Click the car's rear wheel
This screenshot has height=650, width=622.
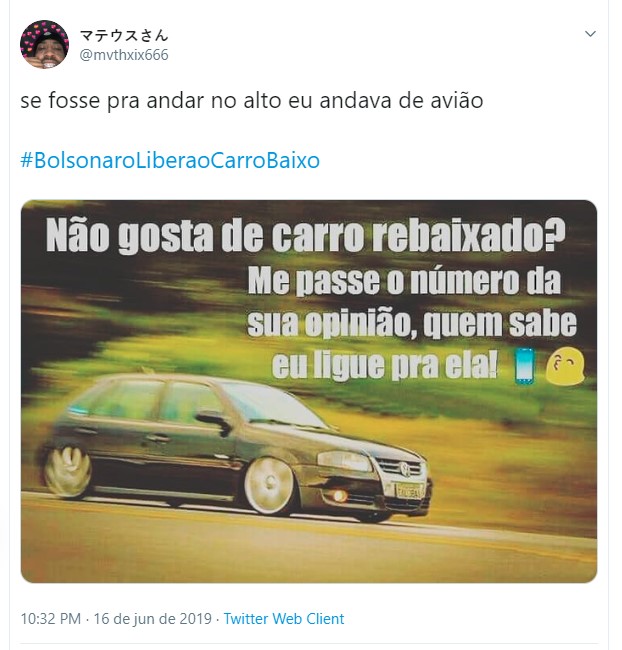(68, 471)
